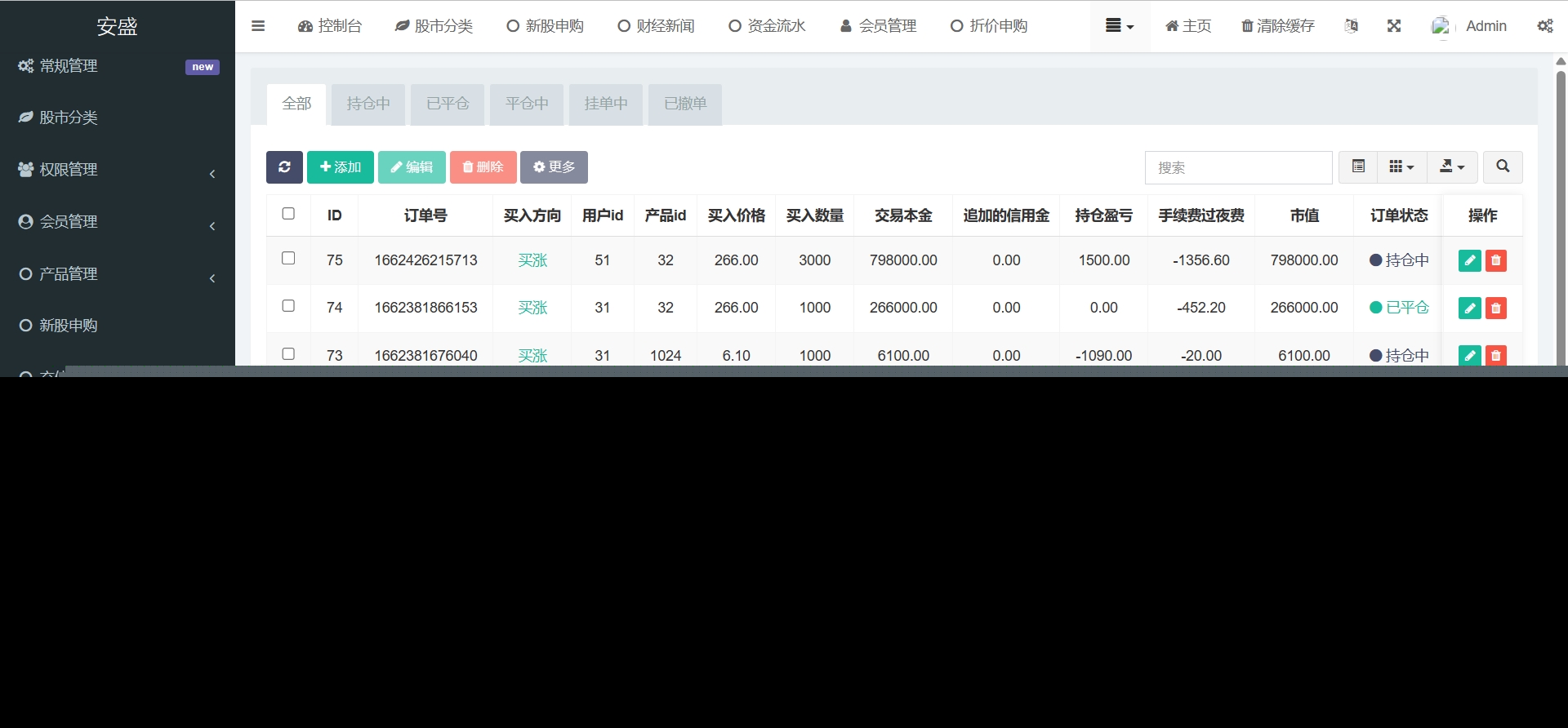Delete order 1662381866153 with trash icon
Viewport: 1568px width, 728px height.
pos(1496,308)
